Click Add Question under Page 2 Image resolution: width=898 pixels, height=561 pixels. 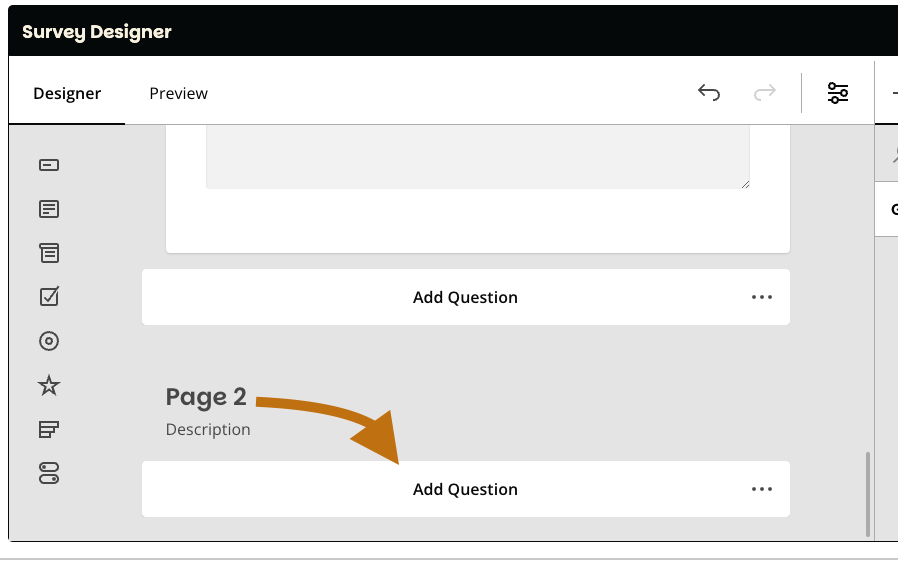[x=465, y=489]
